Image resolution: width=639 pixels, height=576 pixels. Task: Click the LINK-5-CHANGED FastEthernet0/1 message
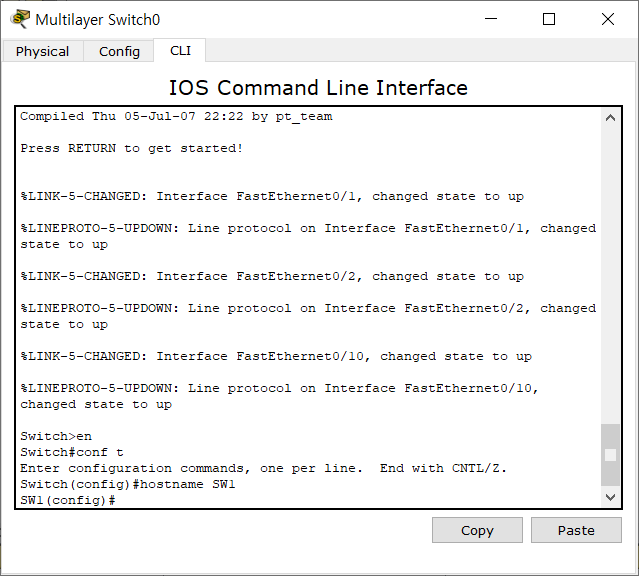point(272,196)
